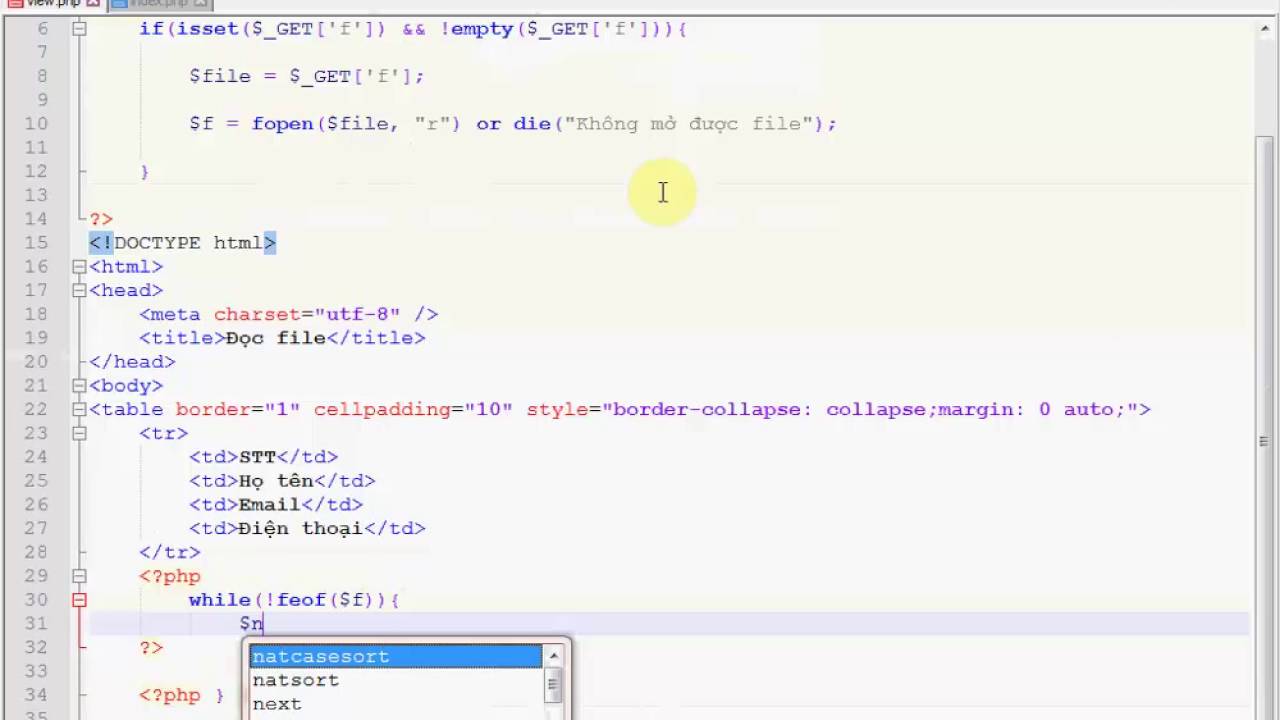Viewport: 1280px width, 720px height.
Task: Place cursor after $n on line 31
Action: coord(263,624)
